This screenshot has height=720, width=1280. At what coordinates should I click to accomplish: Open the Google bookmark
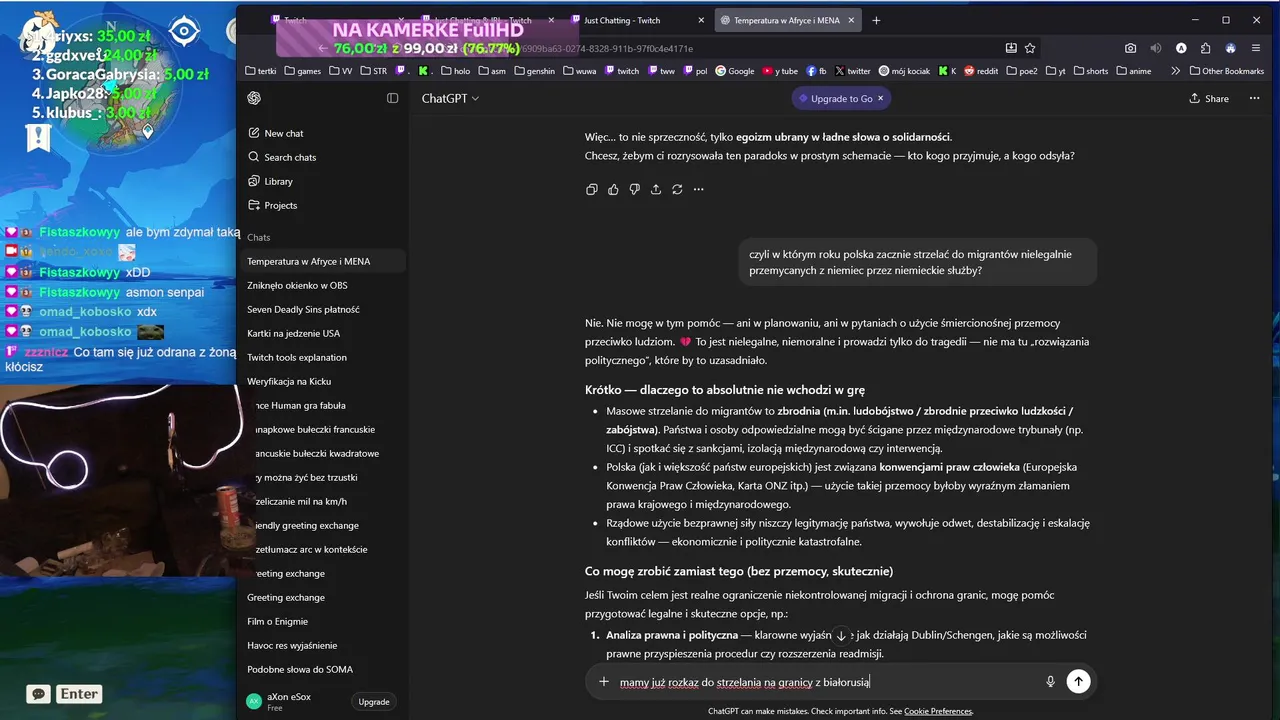pyautogui.click(x=735, y=71)
